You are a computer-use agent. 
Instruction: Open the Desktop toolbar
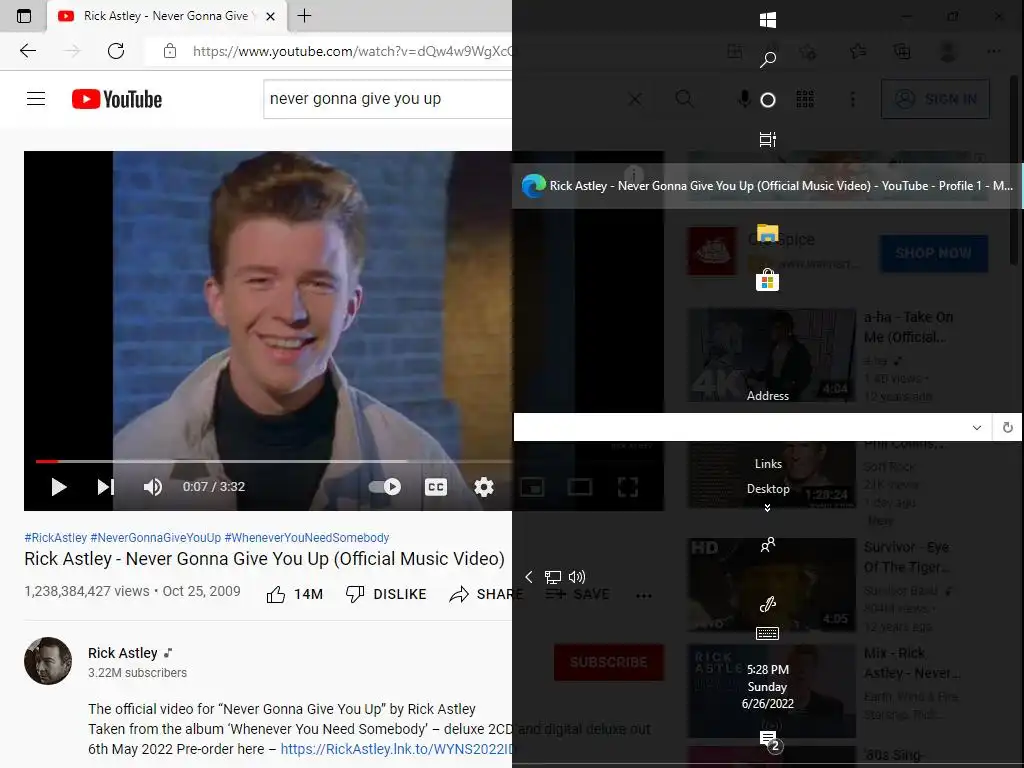pyautogui.click(x=768, y=488)
